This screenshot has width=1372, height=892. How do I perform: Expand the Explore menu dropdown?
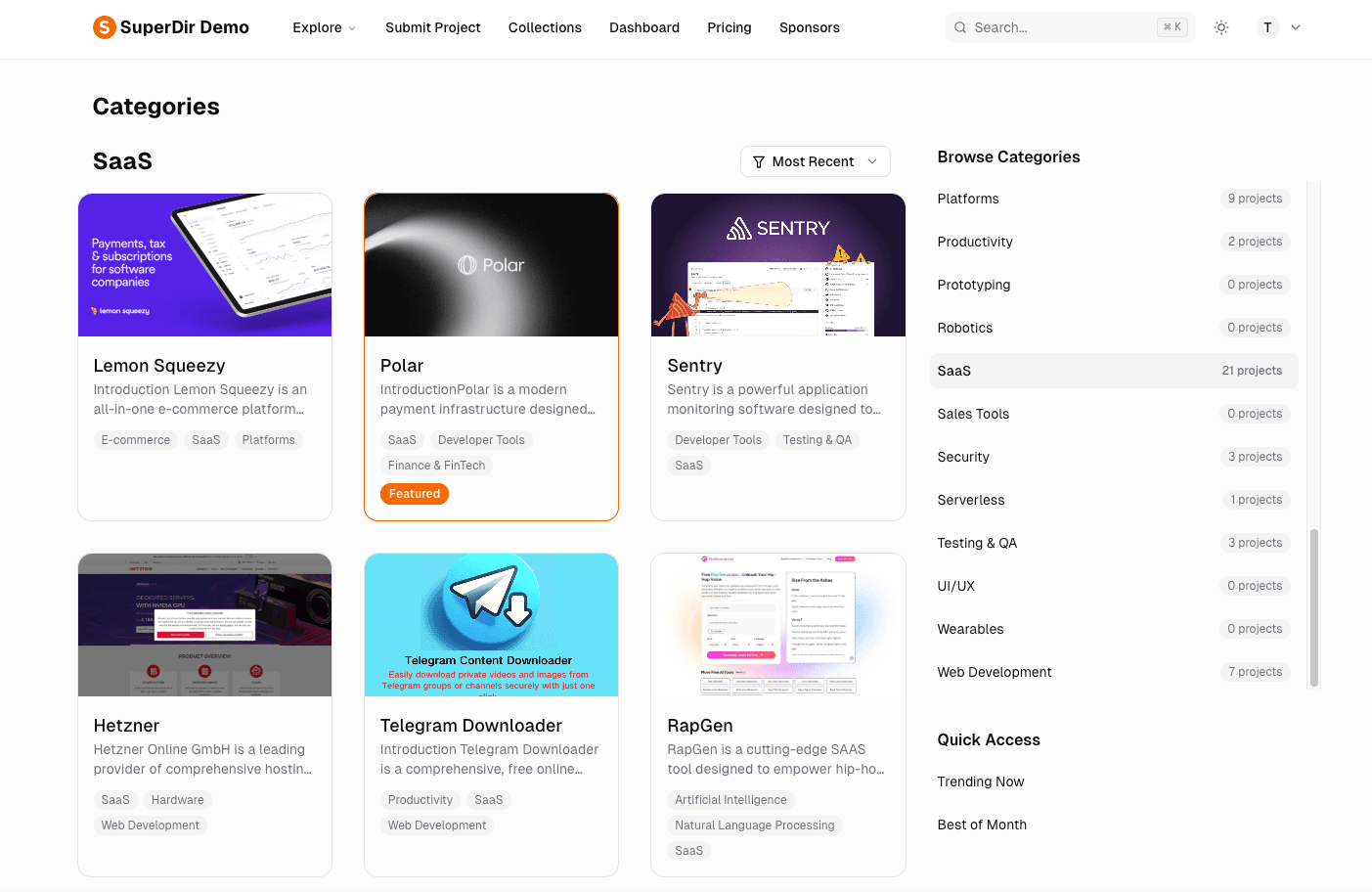click(x=325, y=27)
